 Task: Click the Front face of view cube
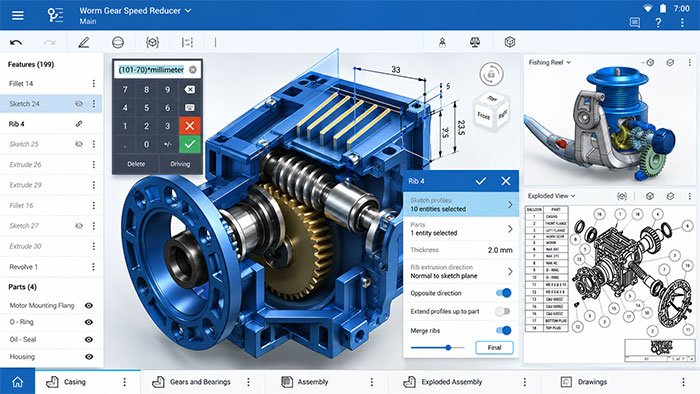pos(483,116)
